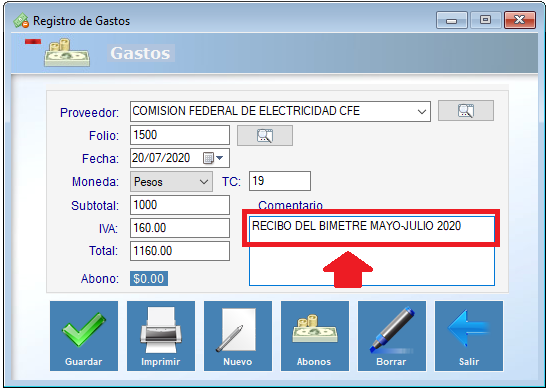The width and height of the screenshot is (546, 388).
Task: Create a new record with Nuevo
Action: [238, 336]
